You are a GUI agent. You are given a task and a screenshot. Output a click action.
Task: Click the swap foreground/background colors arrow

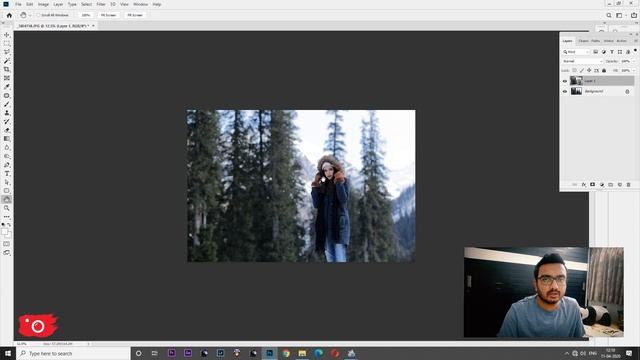[9, 224]
